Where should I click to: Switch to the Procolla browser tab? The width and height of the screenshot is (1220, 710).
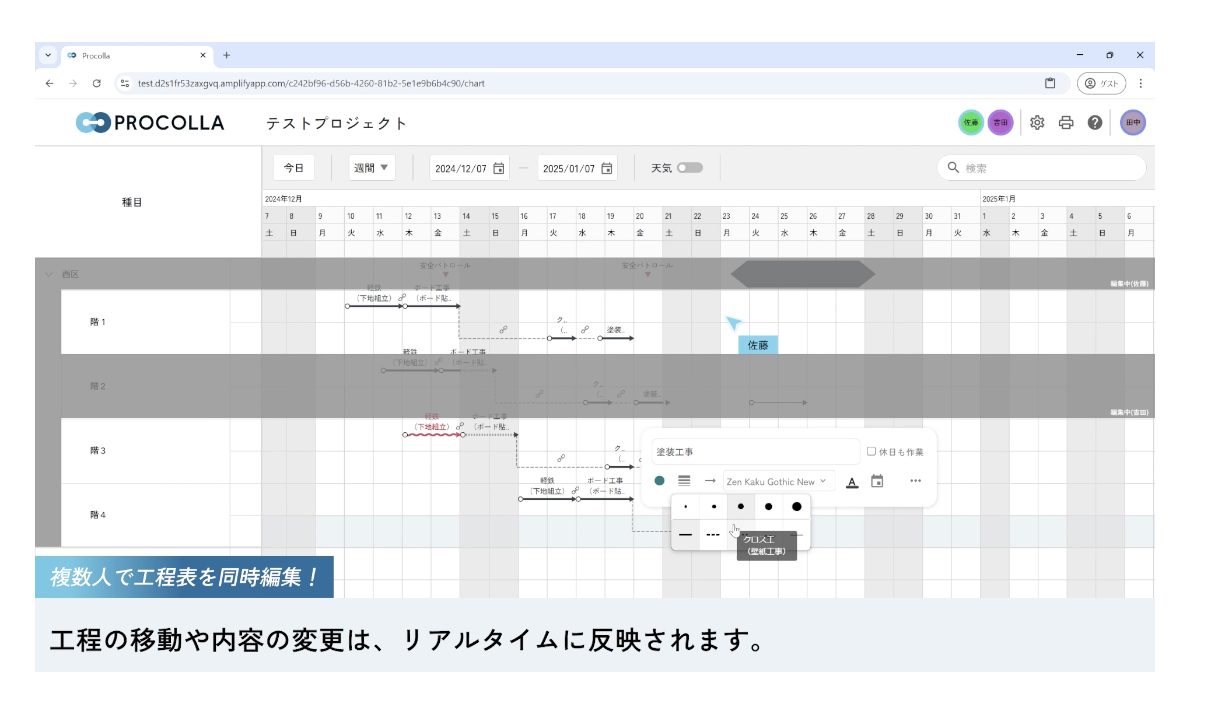pyautogui.click(x=137, y=55)
